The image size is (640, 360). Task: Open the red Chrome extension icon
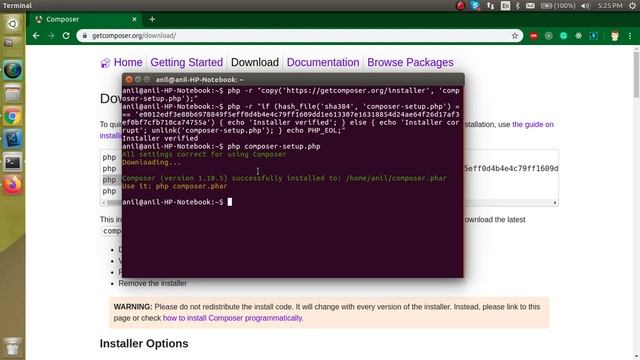click(533, 36)
